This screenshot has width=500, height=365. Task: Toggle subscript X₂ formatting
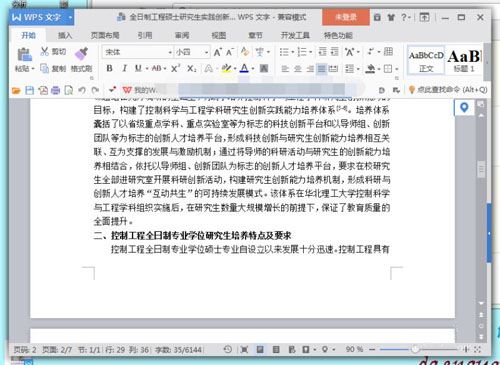tap(191, 69)
